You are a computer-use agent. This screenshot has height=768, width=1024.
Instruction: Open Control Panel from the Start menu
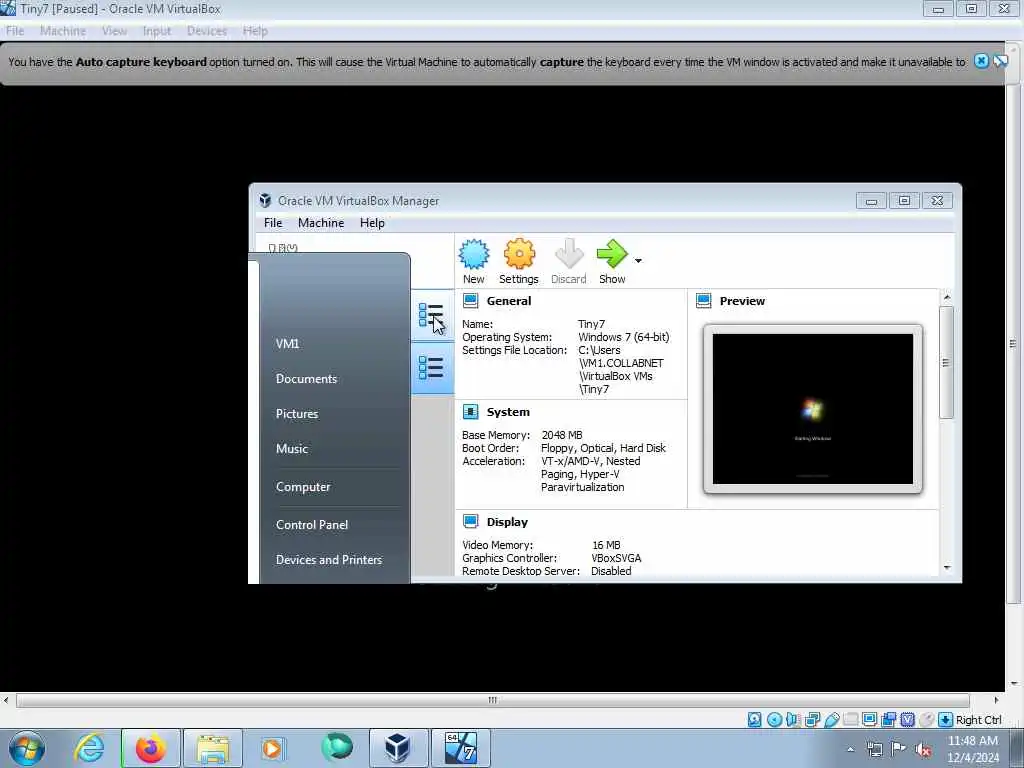pos(312,525)
